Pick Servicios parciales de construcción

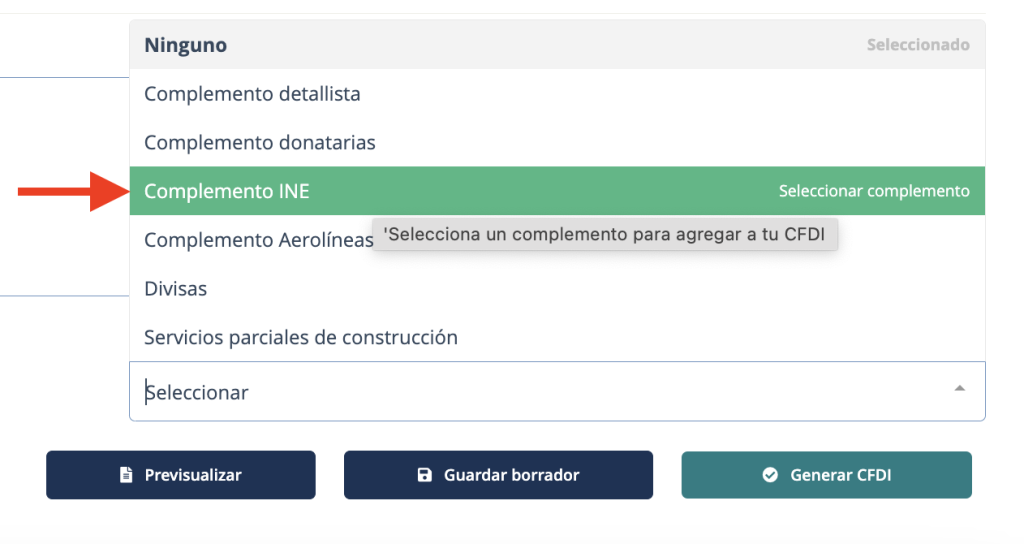301,338
